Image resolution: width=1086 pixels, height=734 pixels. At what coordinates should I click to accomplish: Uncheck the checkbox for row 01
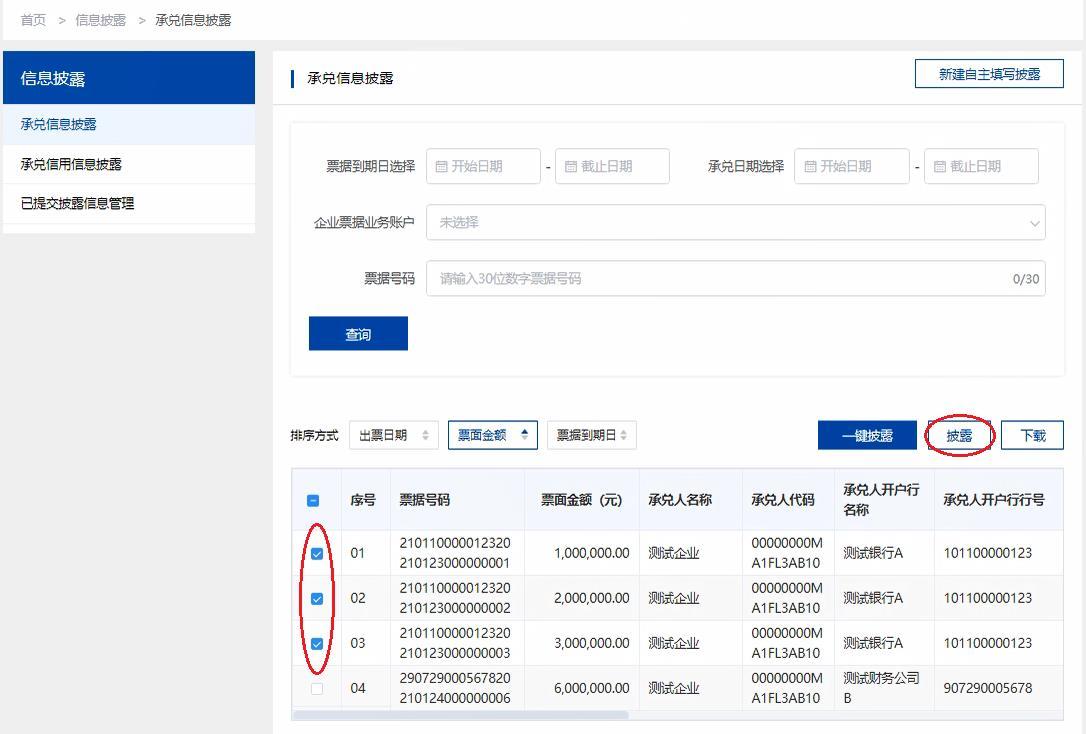click(x=317, y=552)
